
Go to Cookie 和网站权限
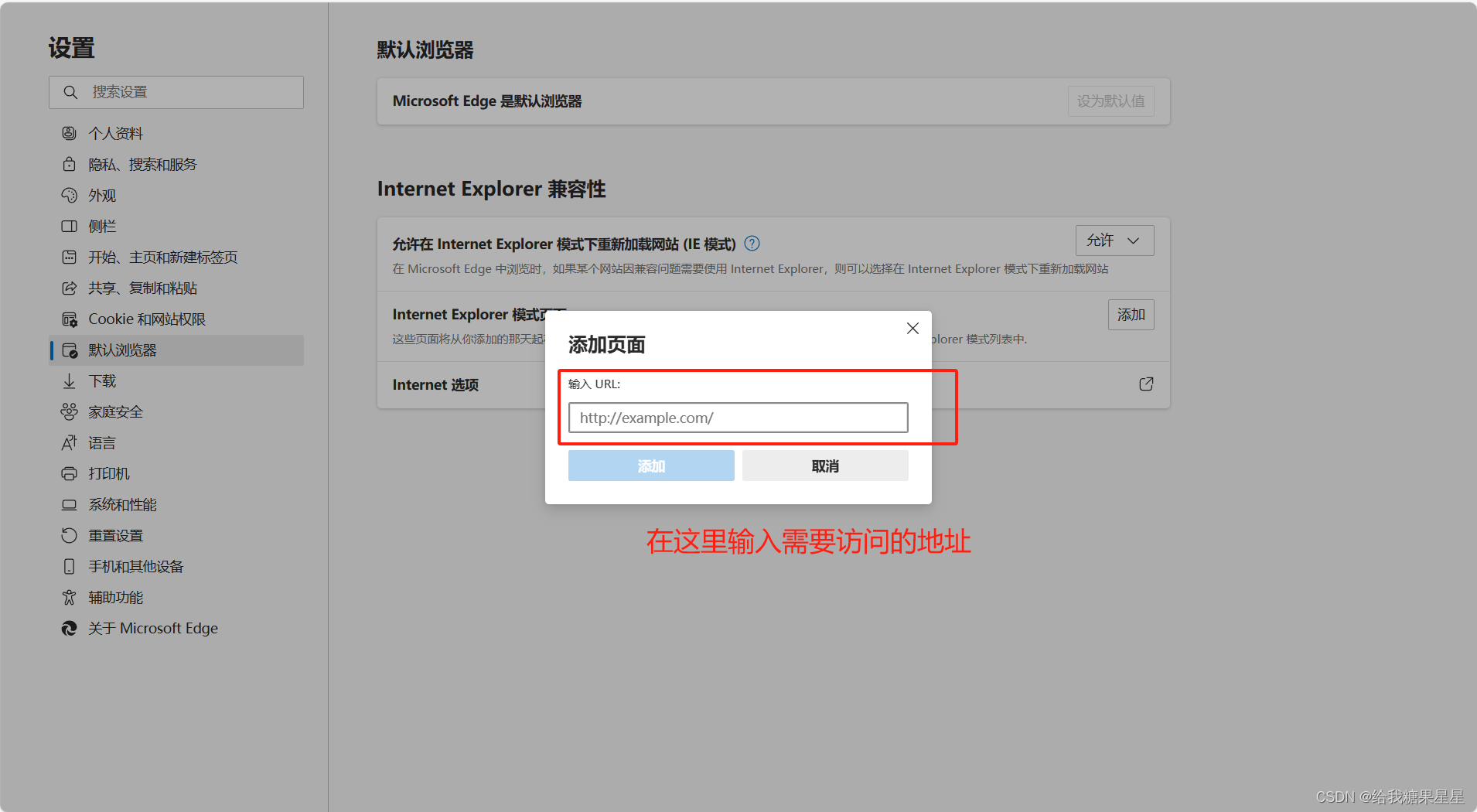tap(176, 319)
